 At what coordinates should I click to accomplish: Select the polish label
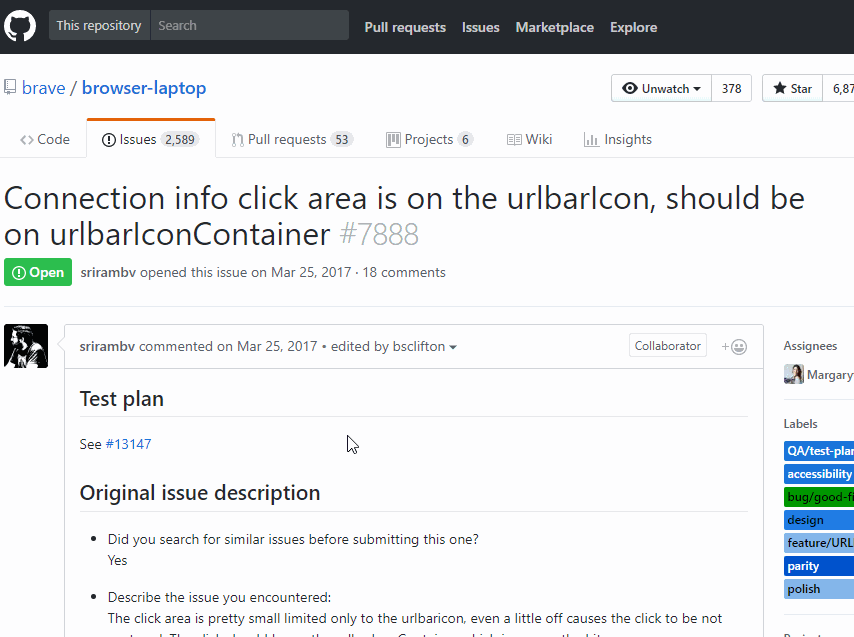click(819, 589)
